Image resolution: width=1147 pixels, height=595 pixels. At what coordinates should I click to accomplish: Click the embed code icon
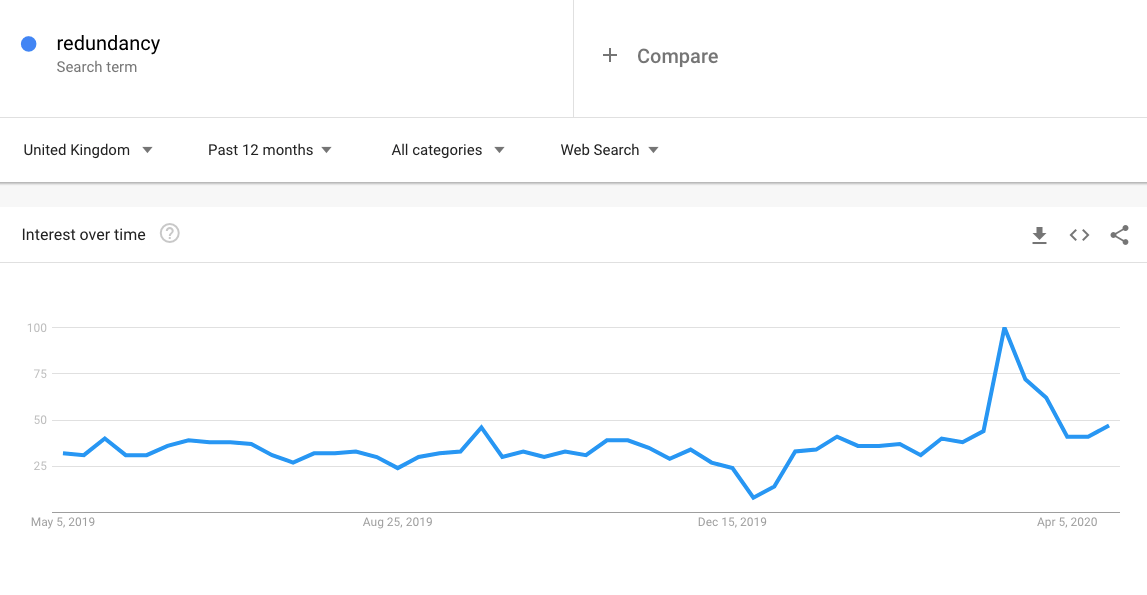(x=1079, y=235)
